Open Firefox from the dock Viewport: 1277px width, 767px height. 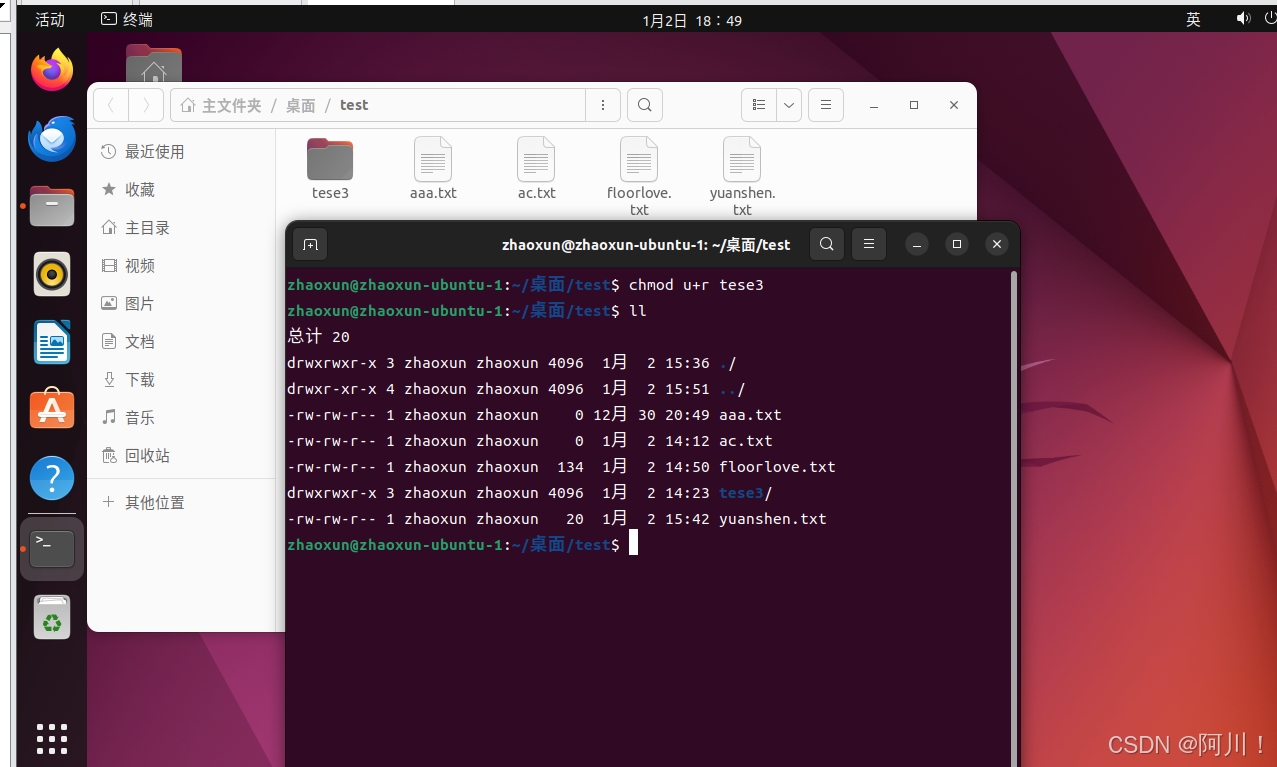tap(52, 71)
